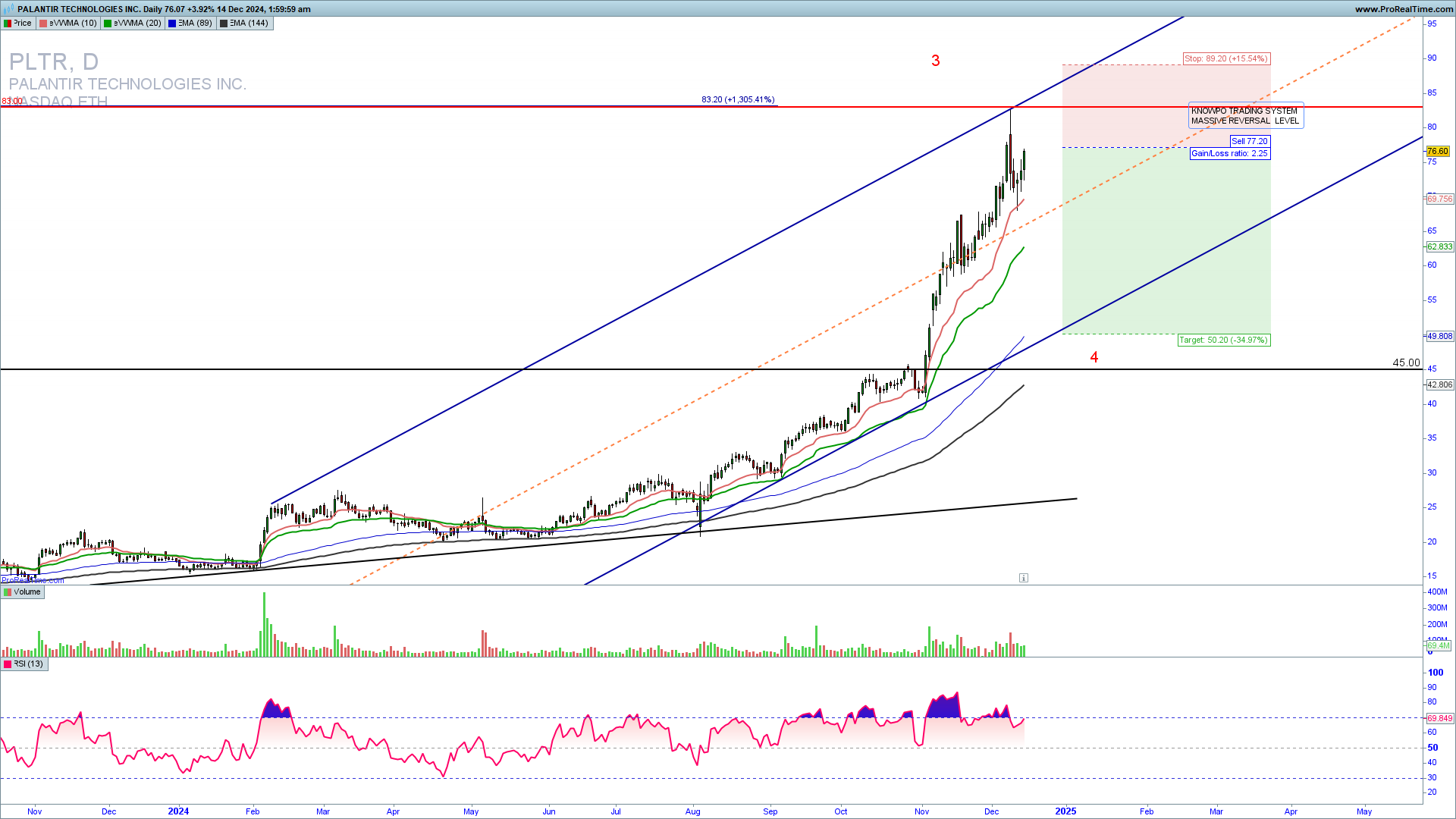The image size is (1456, 819).
Task: Open the eVWMA (20) indicator settings
Action: click(x=133, y=23)
